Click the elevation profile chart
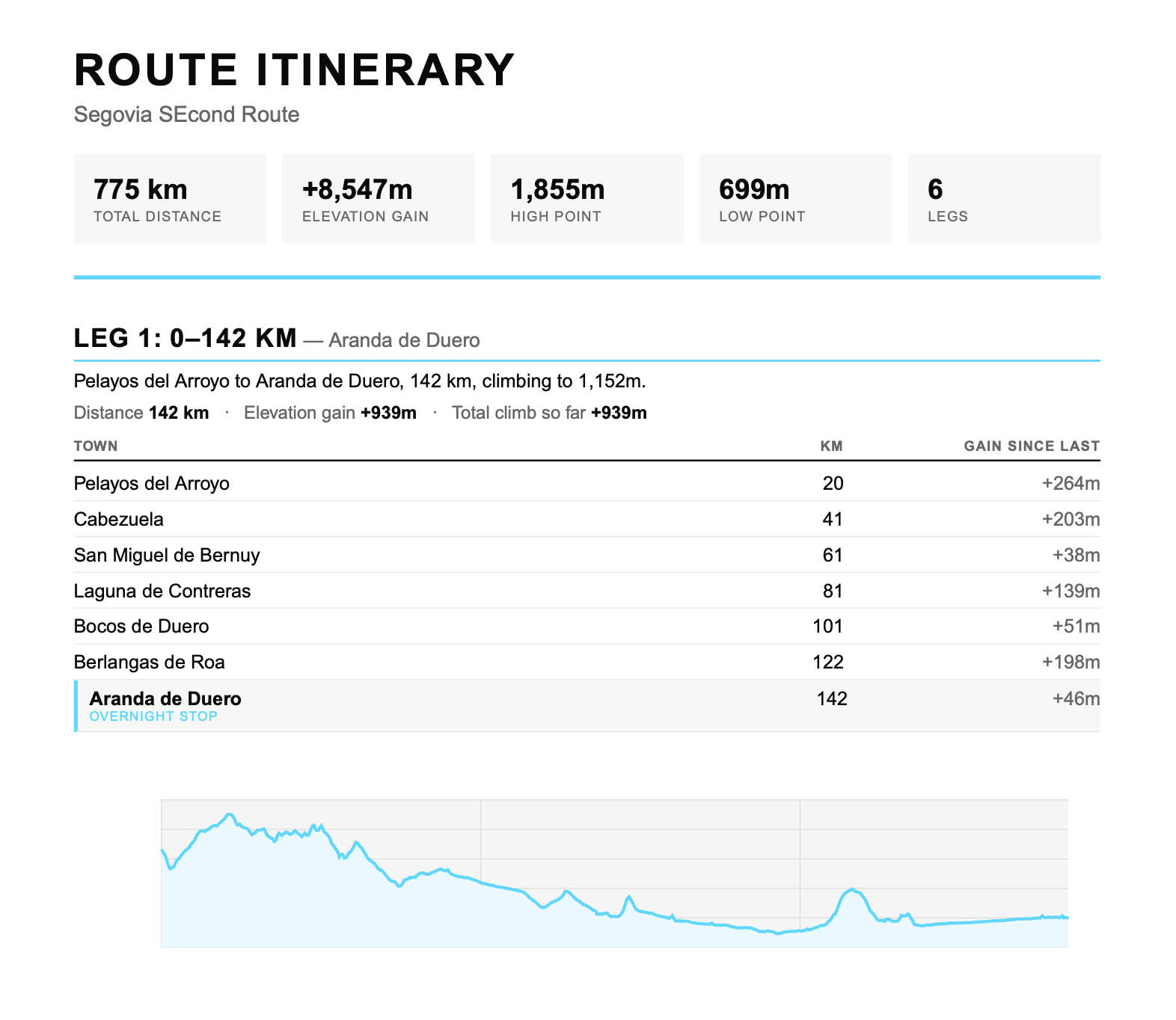 point(614,873)
